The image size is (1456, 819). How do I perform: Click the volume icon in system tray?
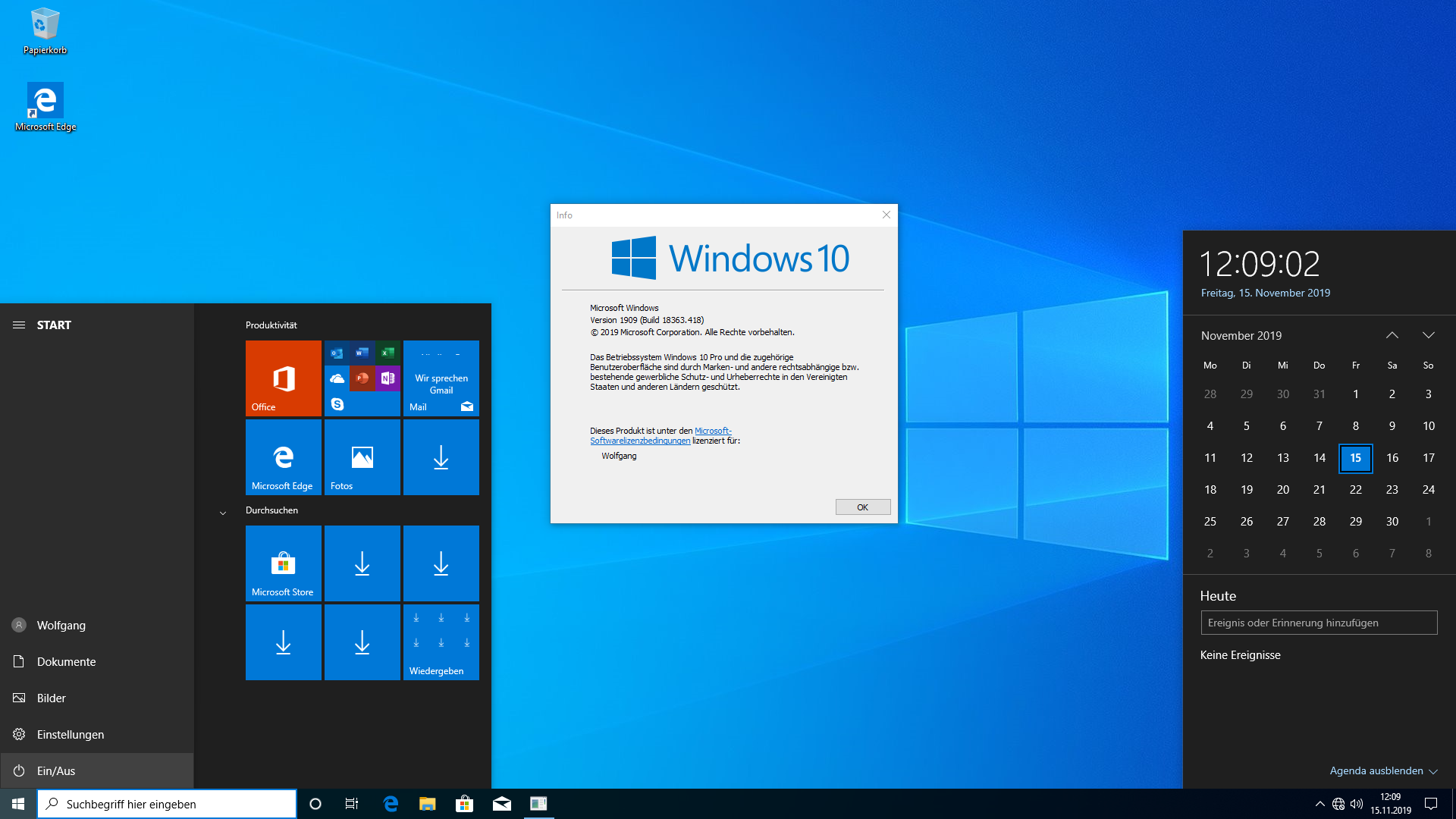(1357, 804)
